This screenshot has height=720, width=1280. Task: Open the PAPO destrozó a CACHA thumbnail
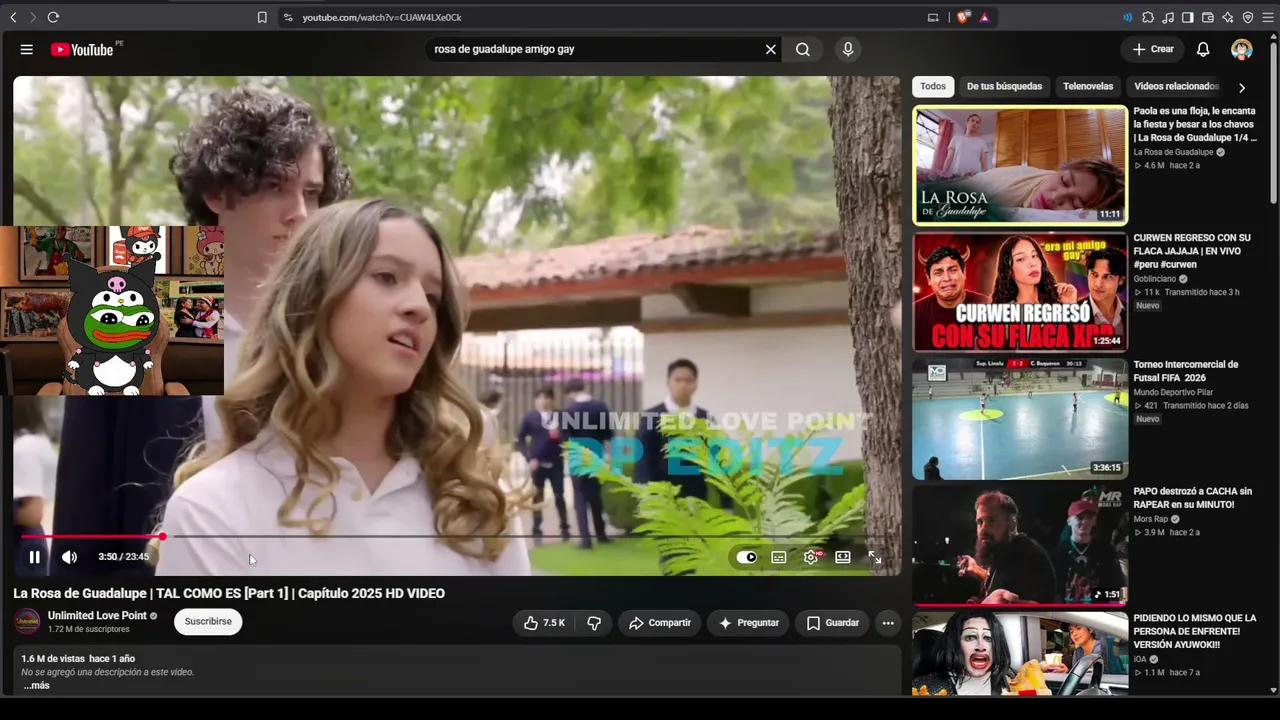point(1020,546)
